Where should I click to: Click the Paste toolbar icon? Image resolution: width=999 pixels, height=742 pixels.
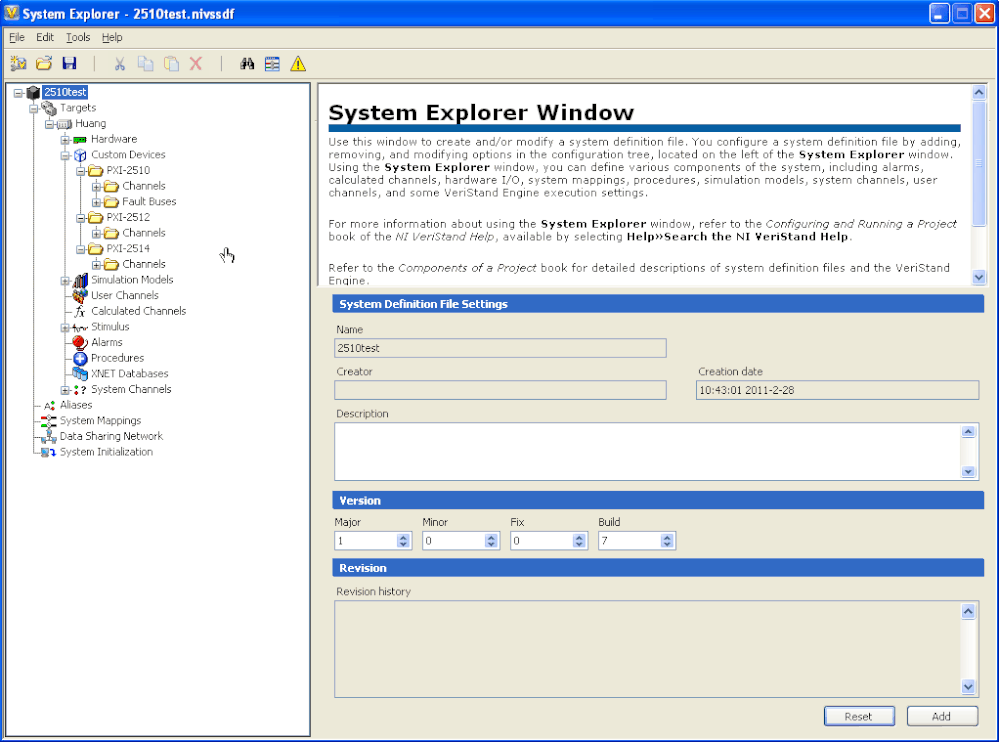click(x=171, y=63)
